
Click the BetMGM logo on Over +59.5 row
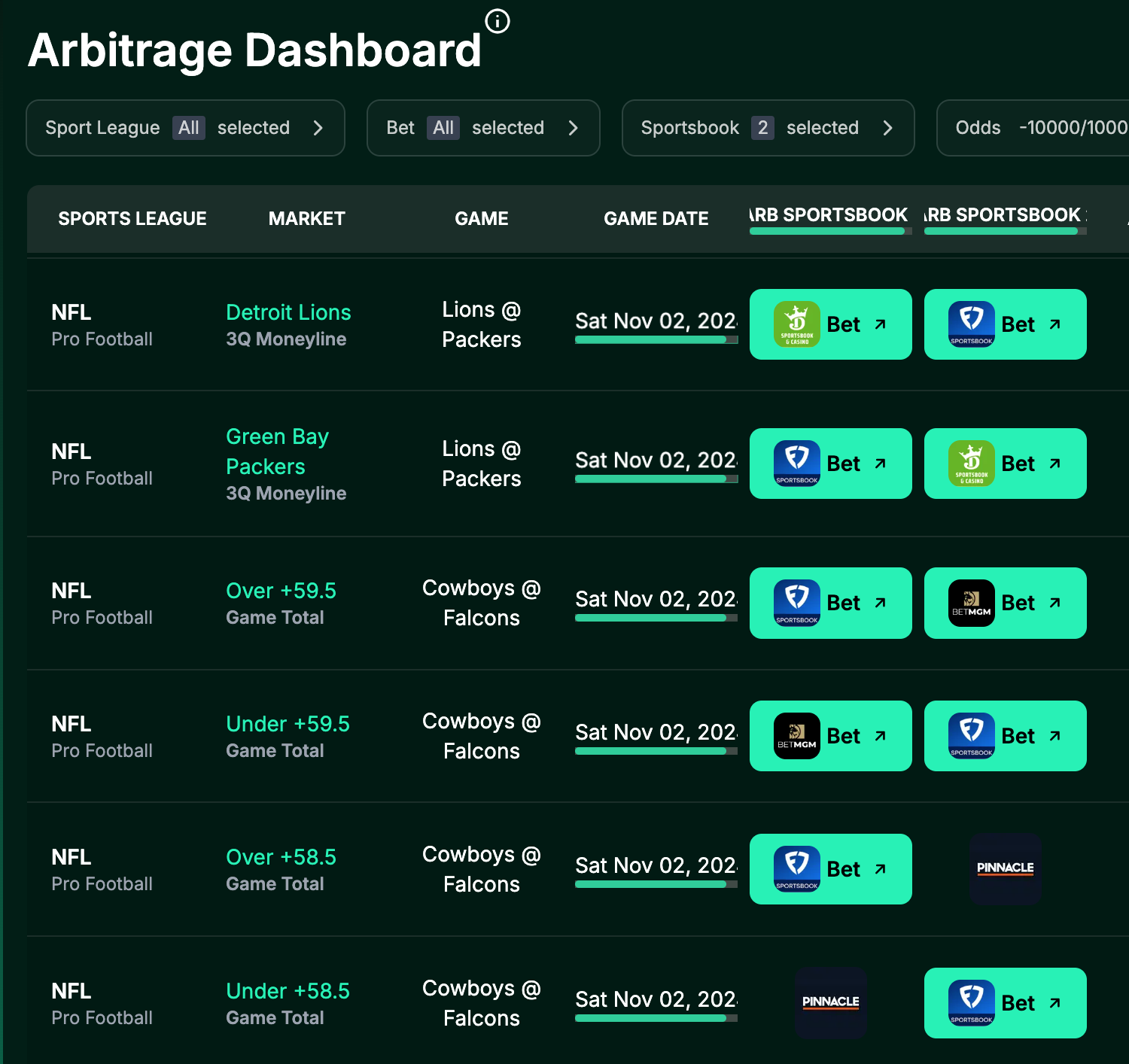point(970,603)
